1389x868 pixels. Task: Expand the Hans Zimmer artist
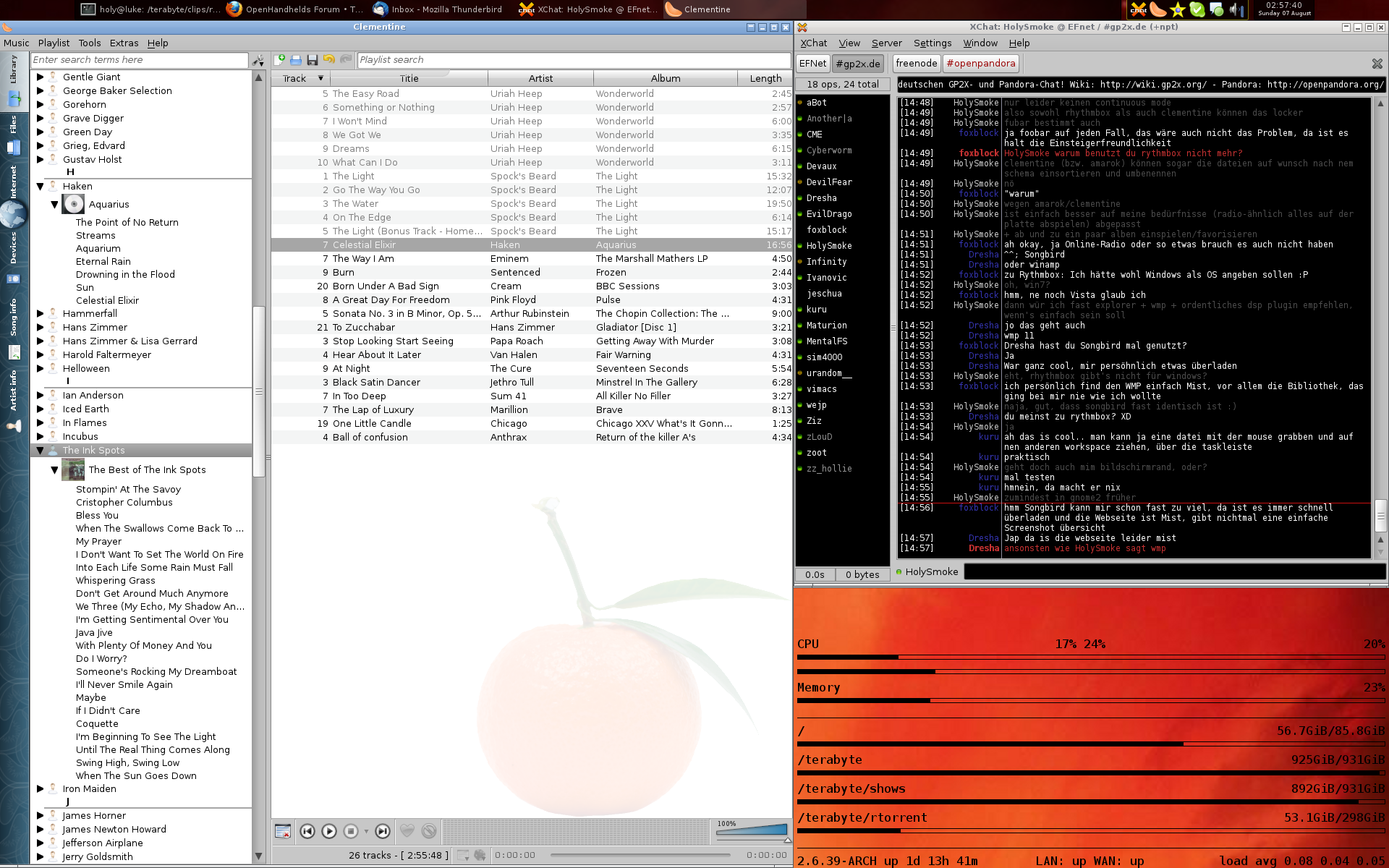pyautogui.click(x=41, y=327)
